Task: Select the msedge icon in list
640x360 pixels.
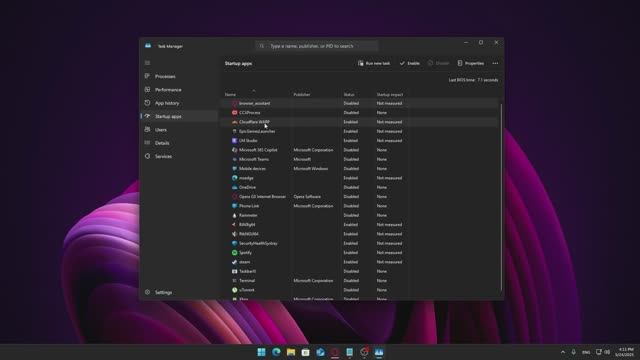Action: tap(234, 178)
